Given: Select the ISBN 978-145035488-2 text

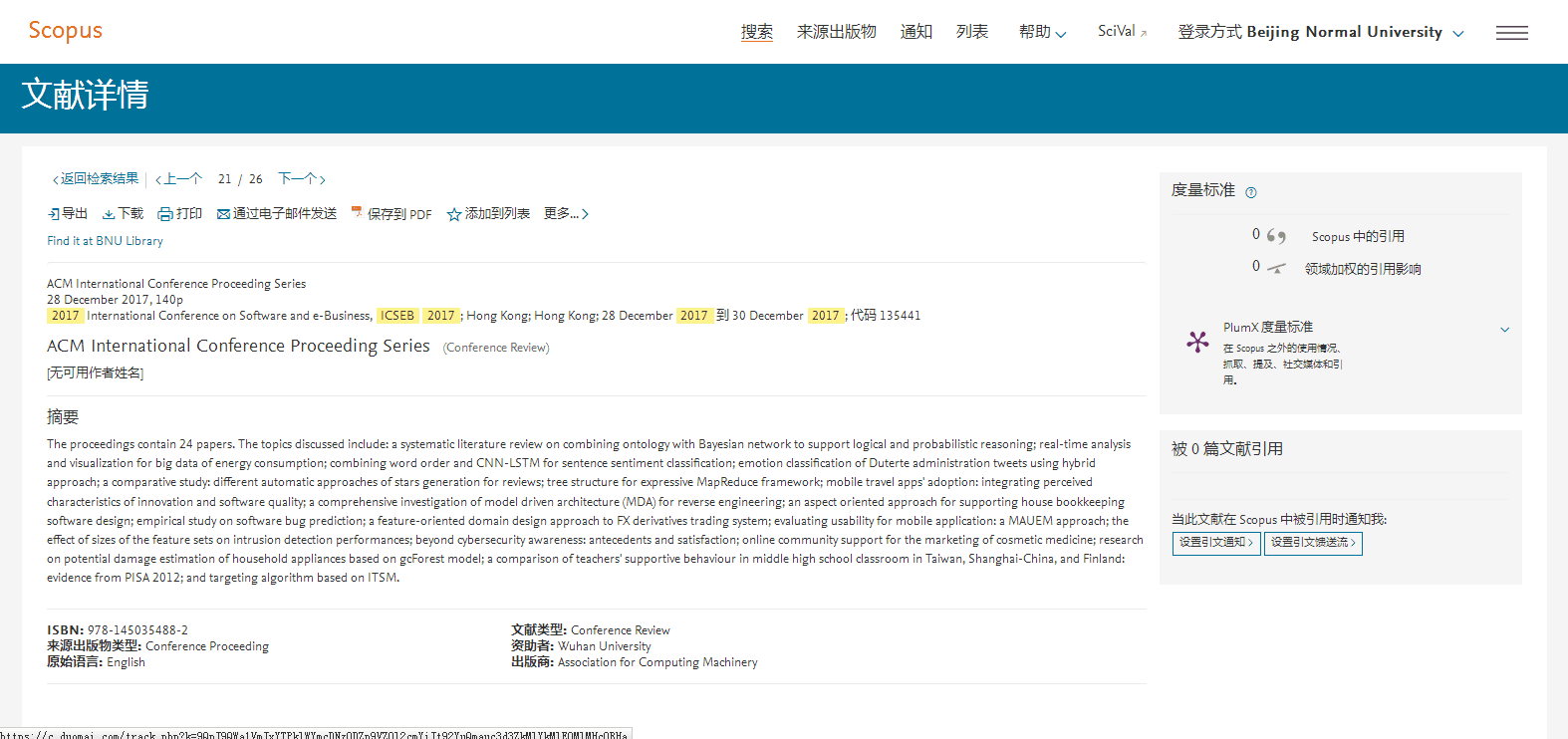Looking at the screenshot, I should click(x=118, y=630).
